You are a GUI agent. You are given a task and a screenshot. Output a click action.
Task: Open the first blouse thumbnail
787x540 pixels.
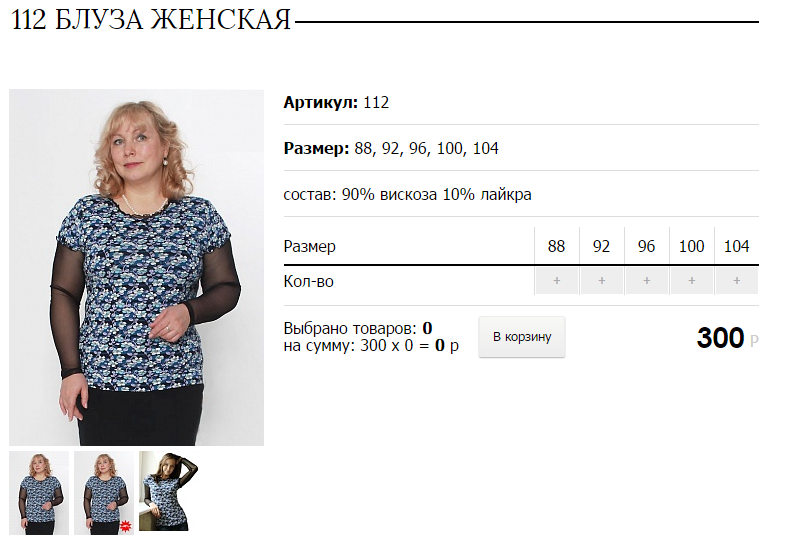[x=39, y=493]
